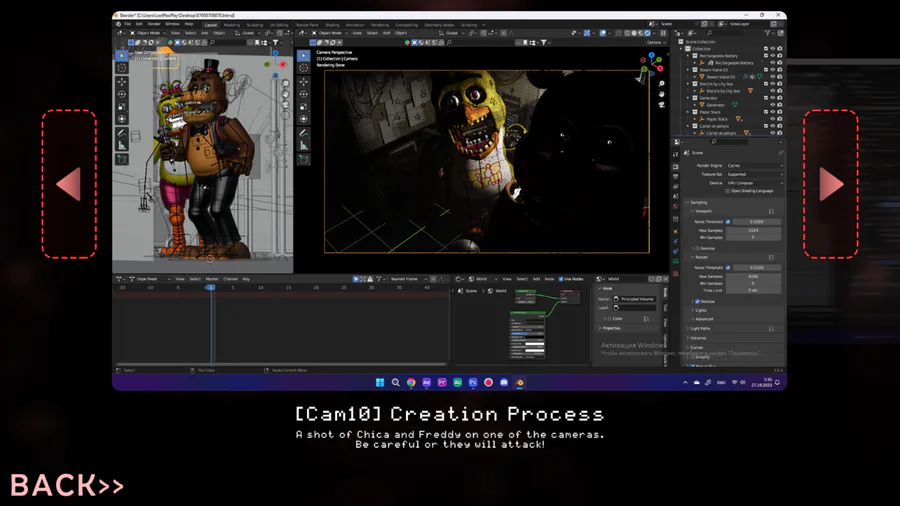Select the Measure tool in left viewport
This screenshot has height=506, width=900.
point(122,146)
